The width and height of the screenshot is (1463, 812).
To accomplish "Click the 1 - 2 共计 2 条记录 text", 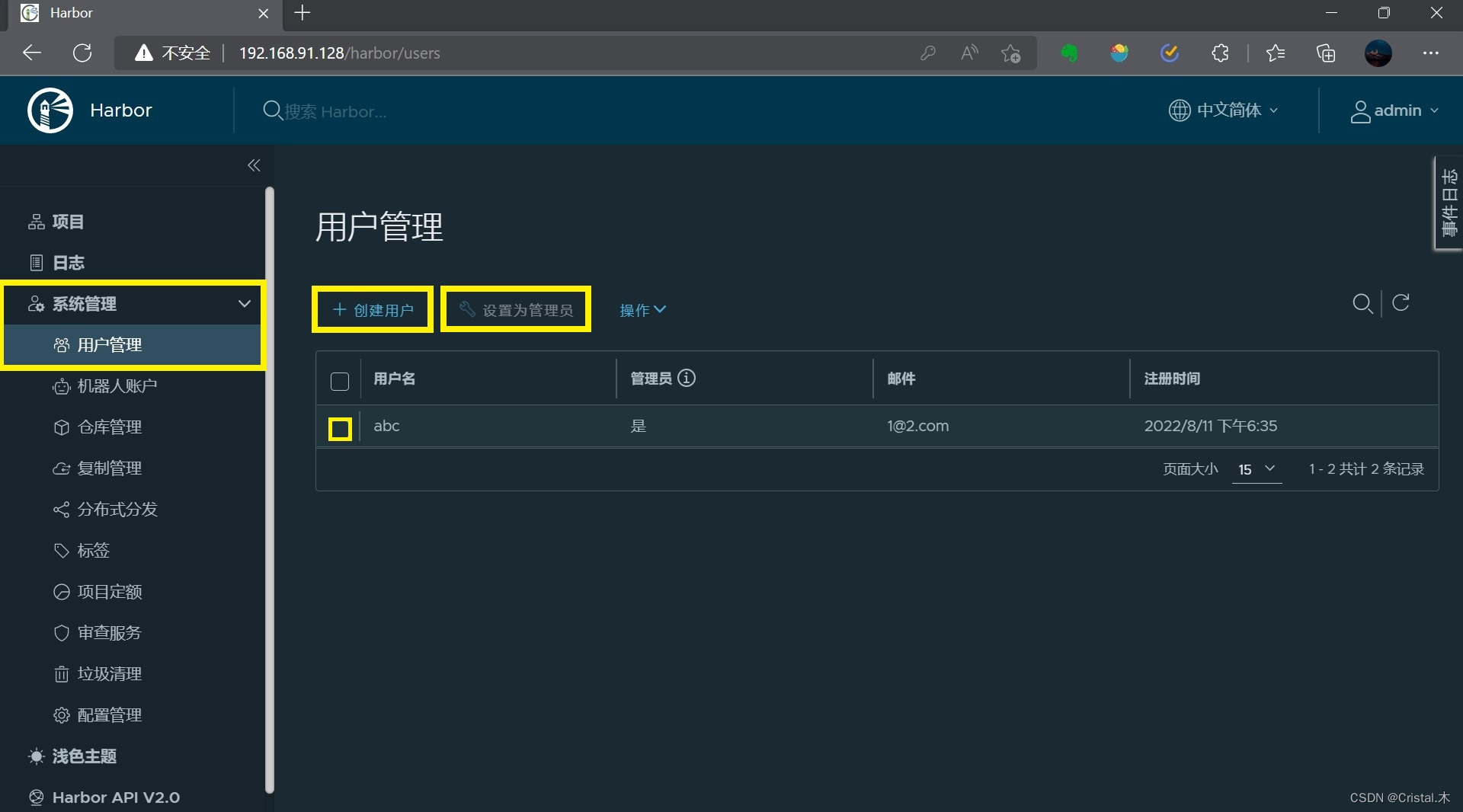I will click(x=1366, y=469).
